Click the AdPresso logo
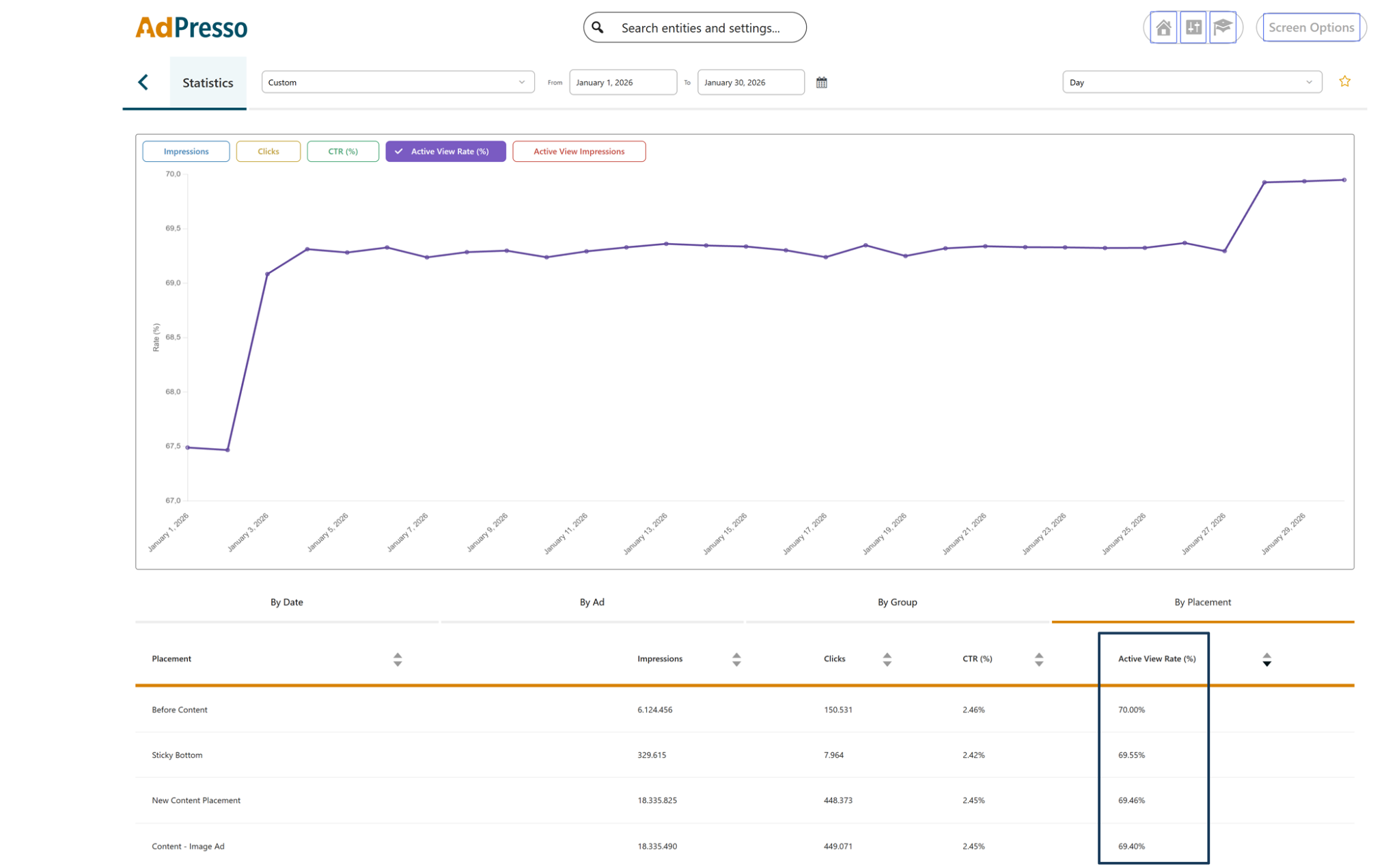 (x=191, y=27)
